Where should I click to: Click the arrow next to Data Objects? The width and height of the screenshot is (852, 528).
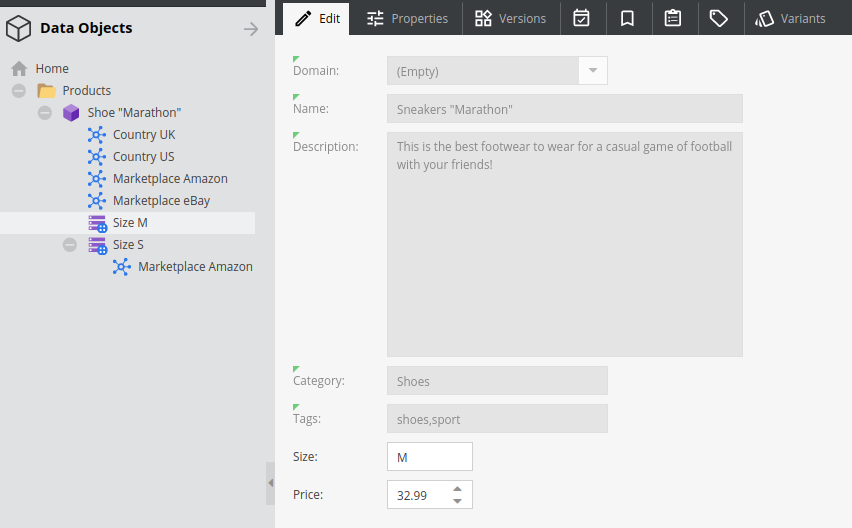pyautogui.click(x=250, y=29)
